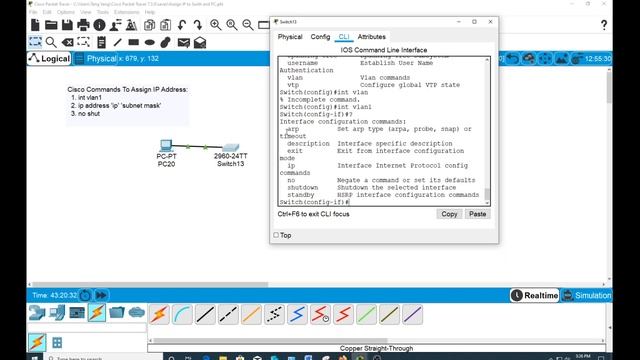The width and height of the screenshot is (640, 360).
Task: Choose Automatic connection type lightning cable
Action: click(x=159, y=314)
